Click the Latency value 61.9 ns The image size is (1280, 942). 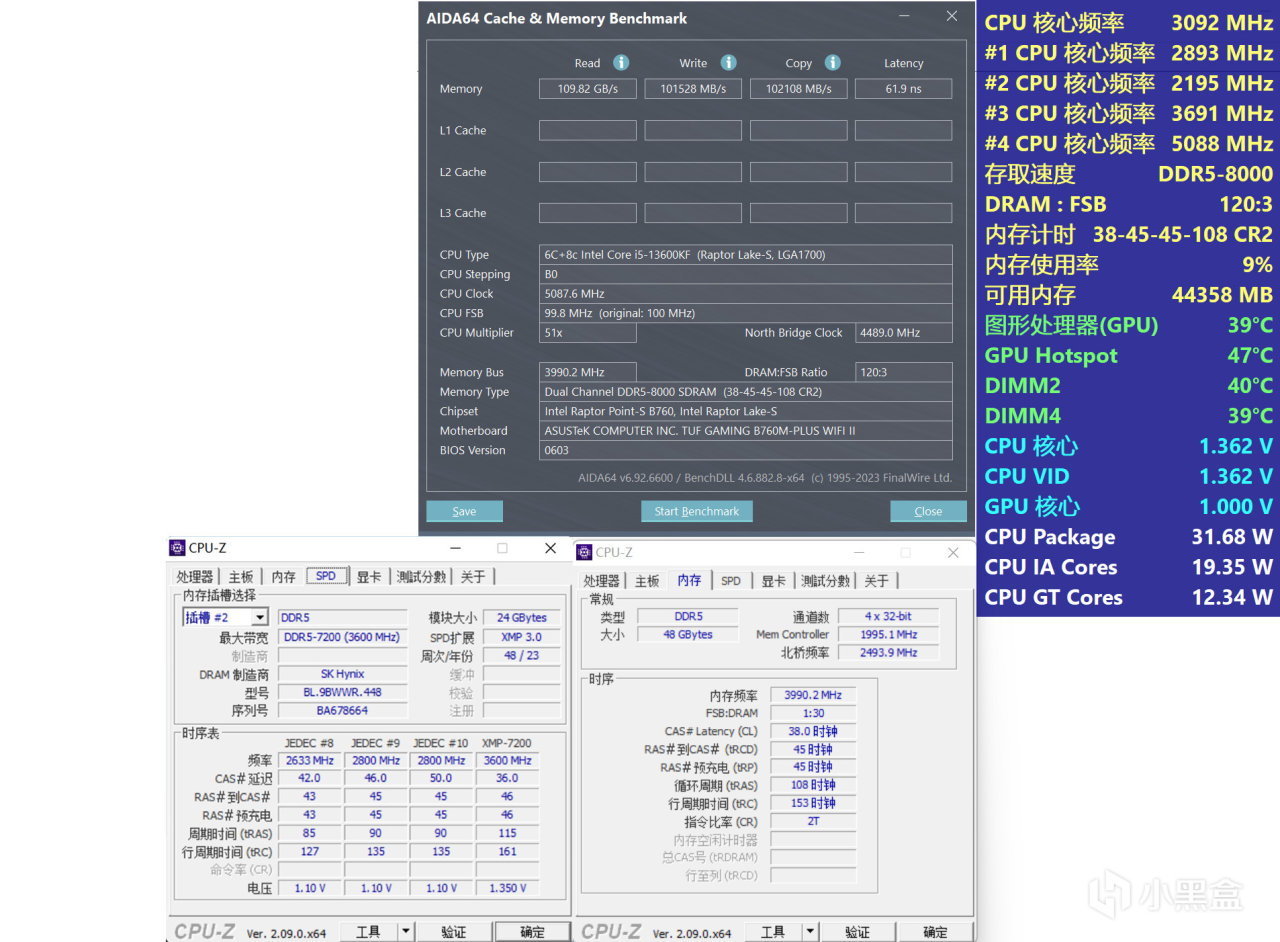[x=903, y=89]
